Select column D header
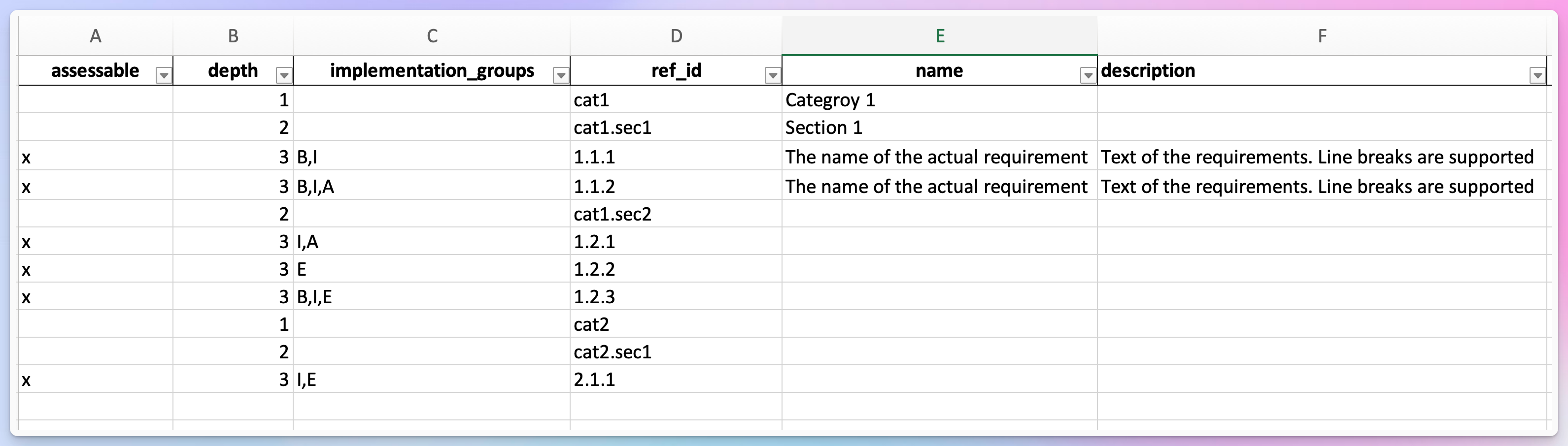Image resolution: width=1568 pixels, height=446 pixels. click(676, 36)
